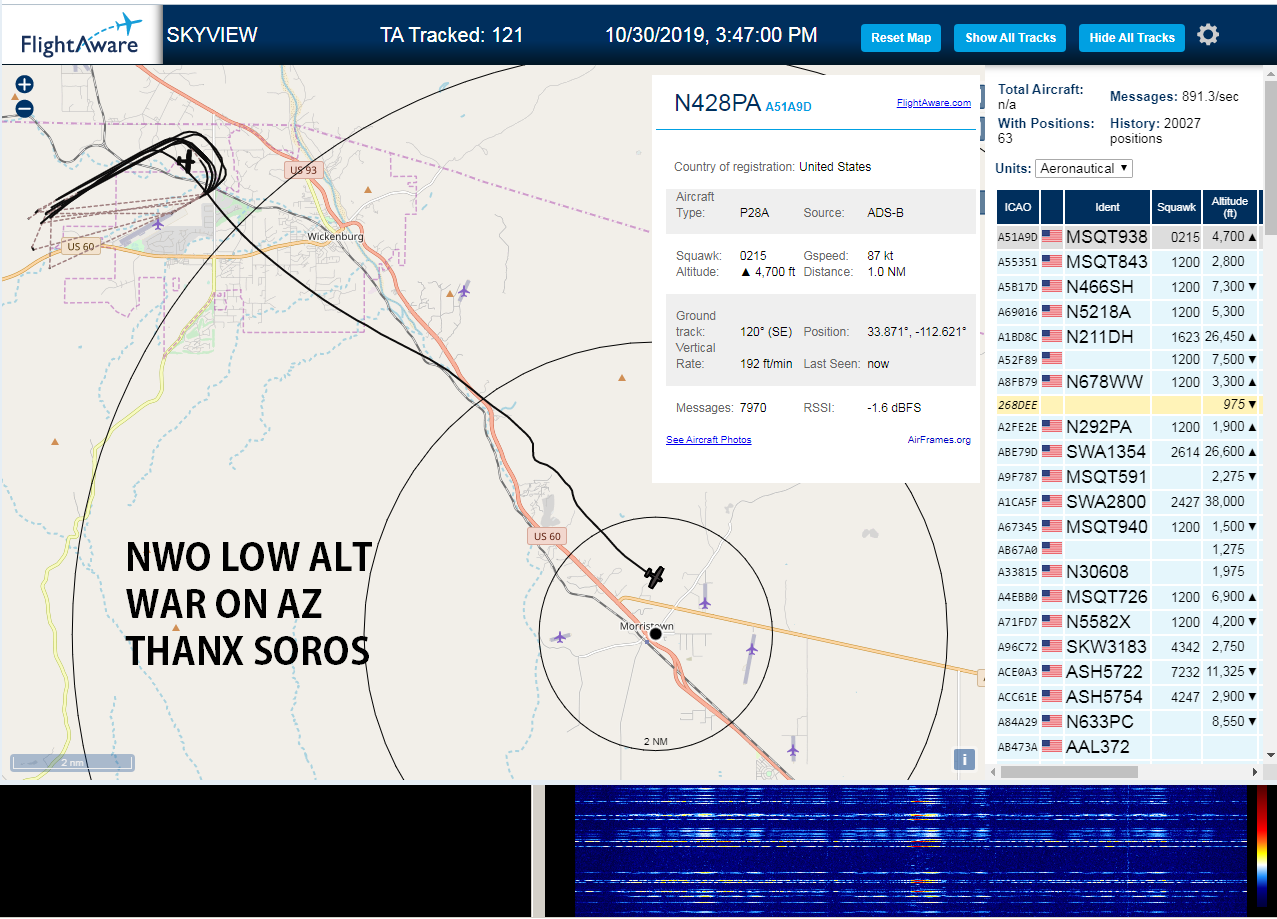1277x919 pixels.
Task: Click ICAO code A52F89 in table
Action: (1018, 359)
